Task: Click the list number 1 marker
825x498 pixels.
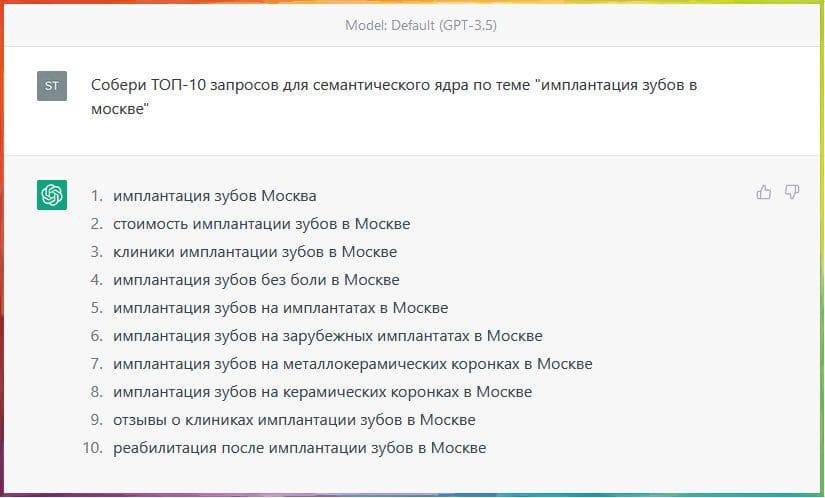Action: coord(97,196)
